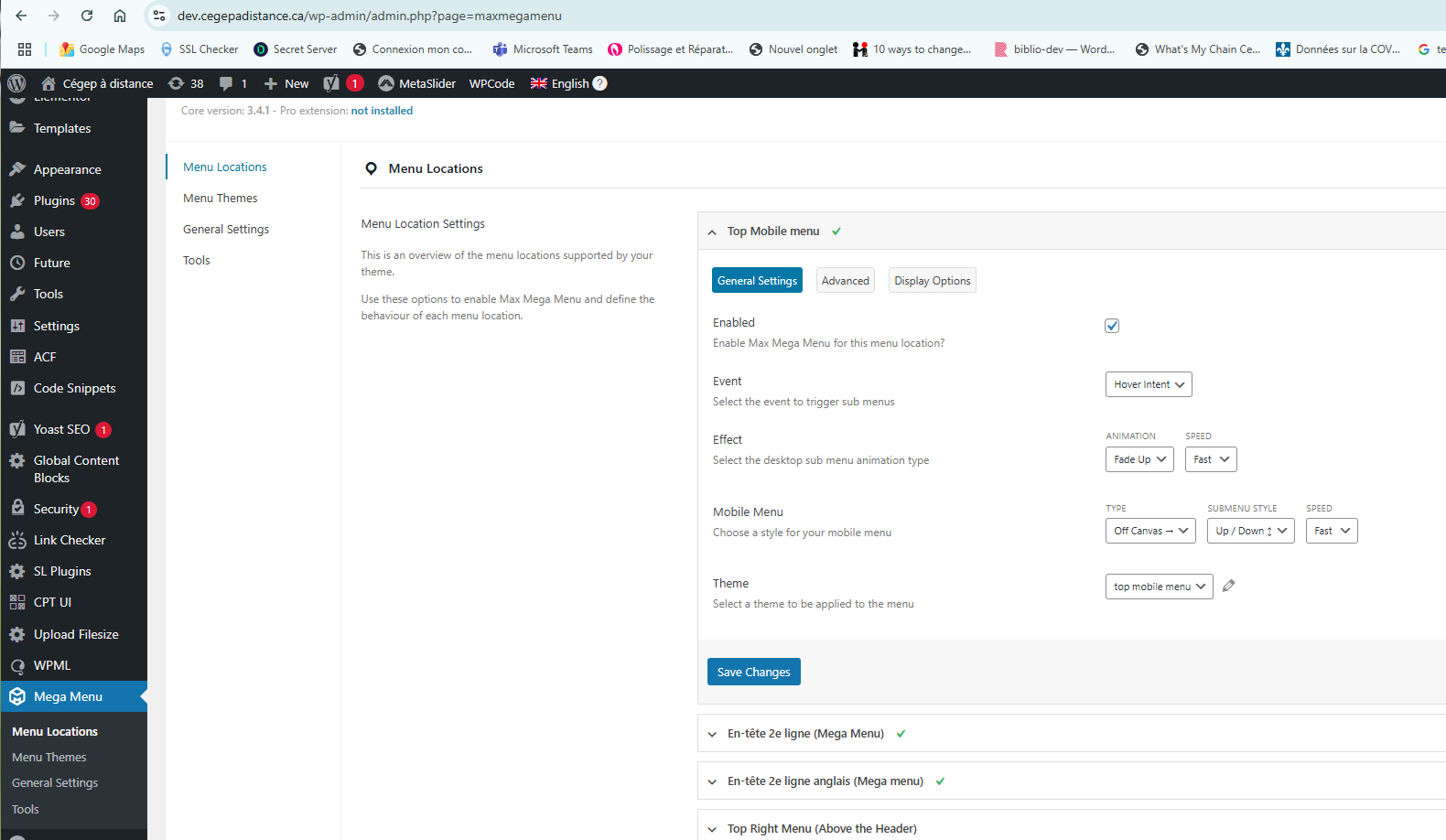This screenshot has width=1446, height=840.
Task: Expand the En-tête 2e ligne (Mega Menu) section
Action: pyautogui.click(x=805, y=734)
